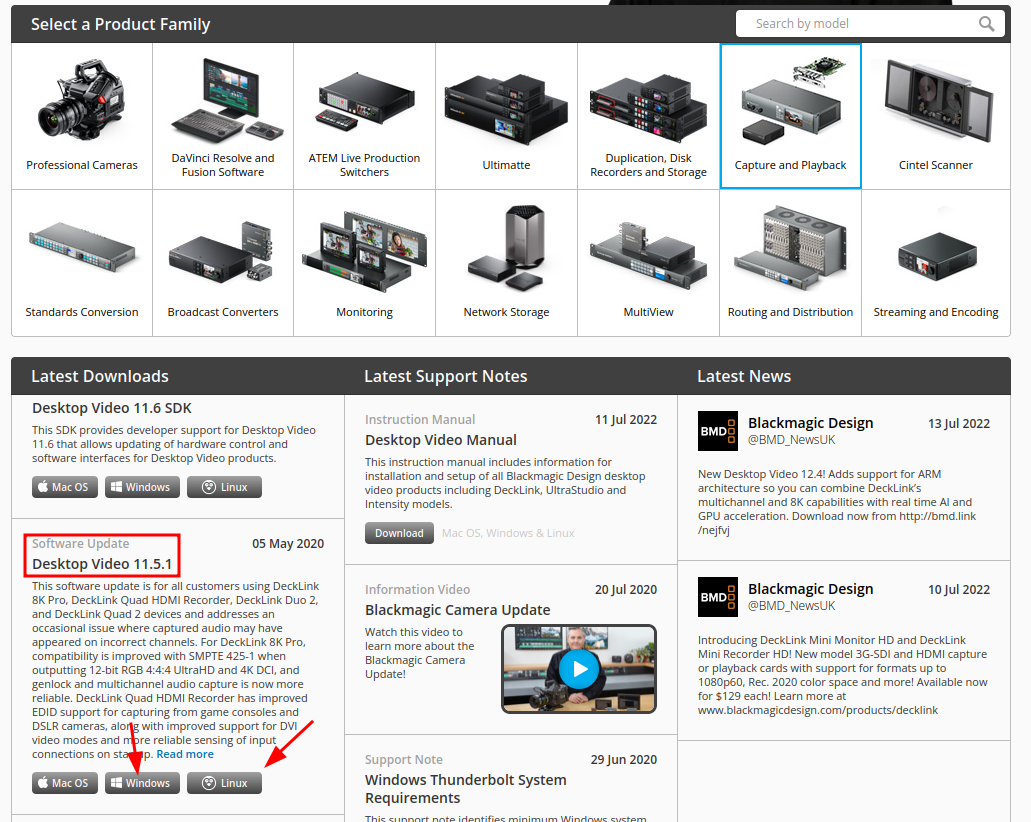This screenshot has width=1031, height=822.
Task: Open the Desktop Video 11.5.1 title
Action: [x=102, y=564]
